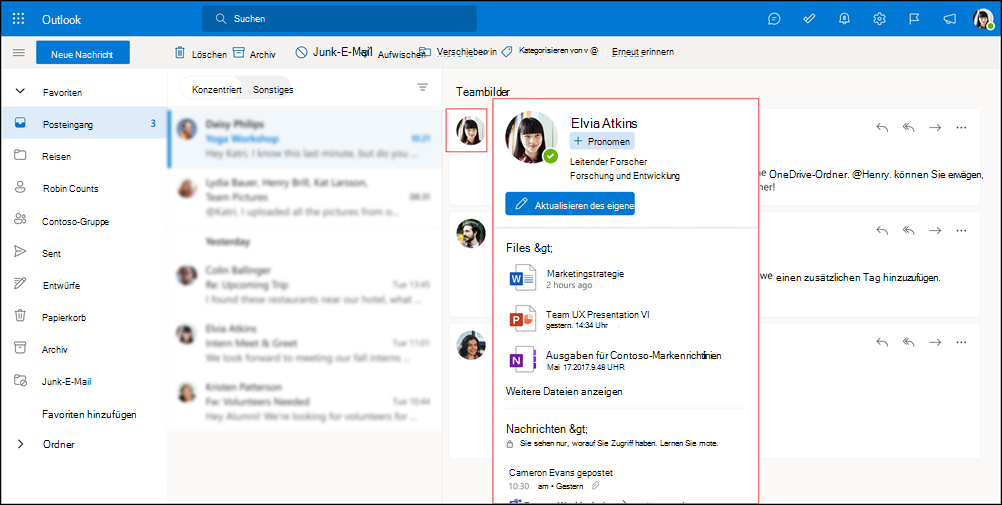Click Elvia Atkins small avatar in thread
This screenshot has height=505, width=1002.
tap(470, 130)
